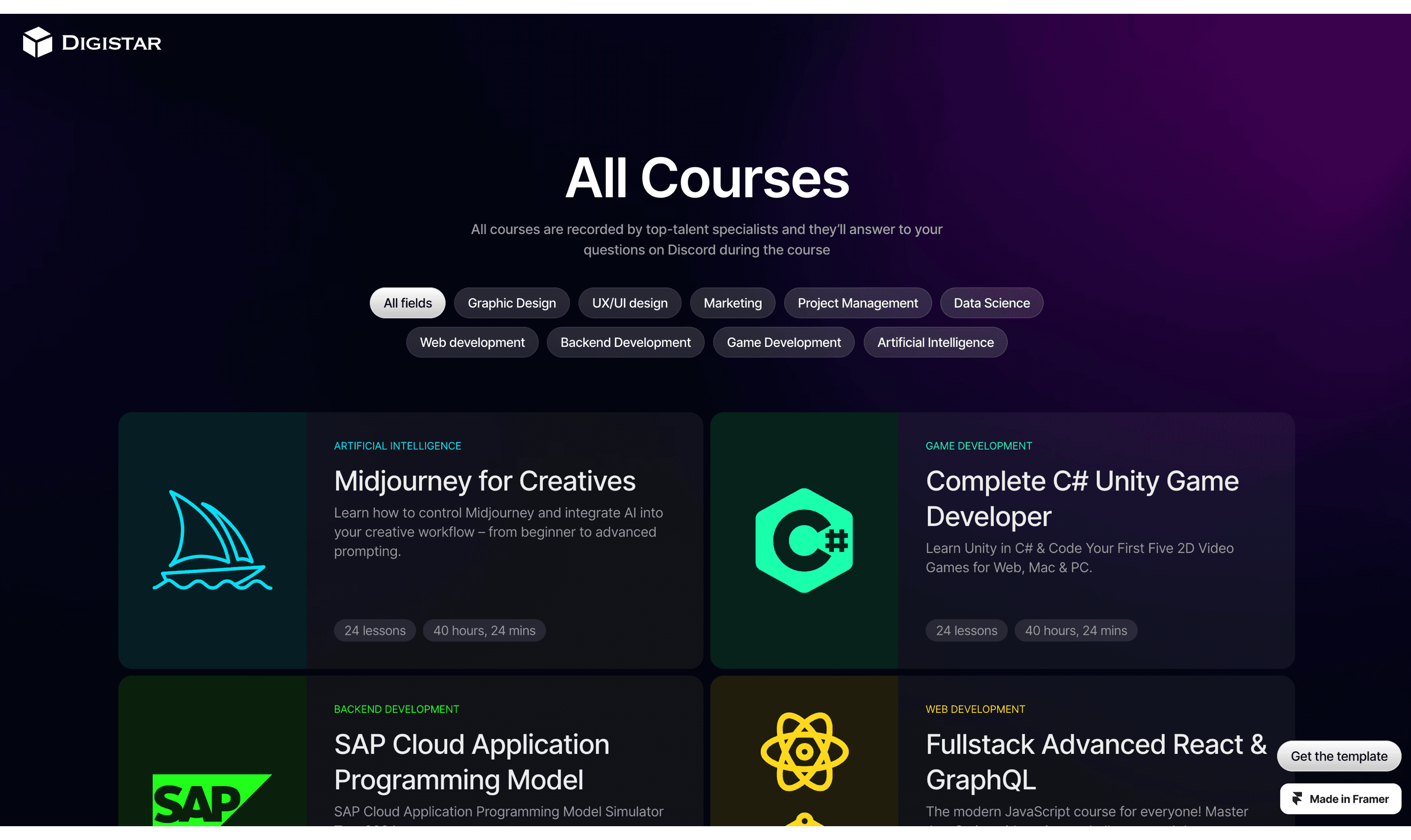Select the Project Management filter

tap(857, 303)
